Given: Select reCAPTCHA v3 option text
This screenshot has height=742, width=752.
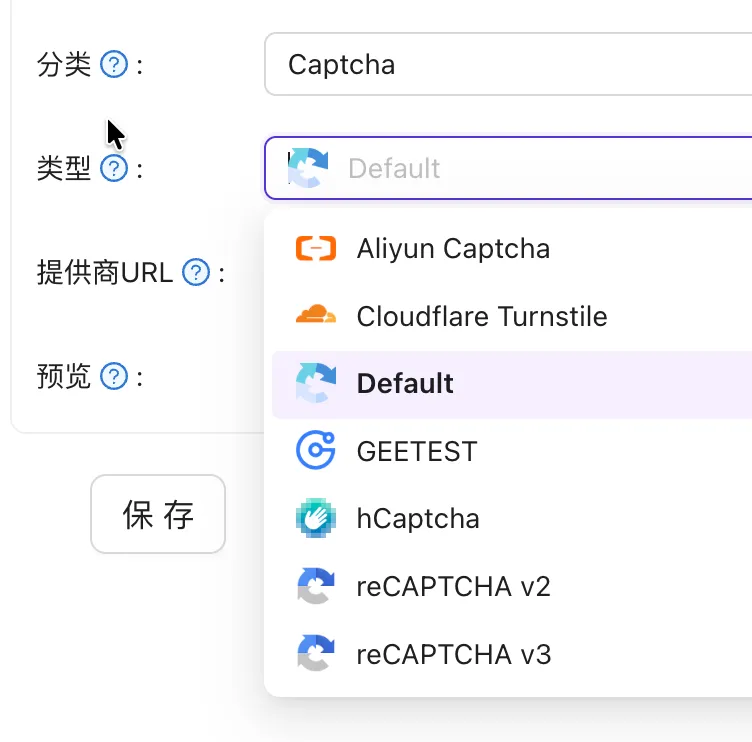Looking at the screenshot, I should click(453, 655).
